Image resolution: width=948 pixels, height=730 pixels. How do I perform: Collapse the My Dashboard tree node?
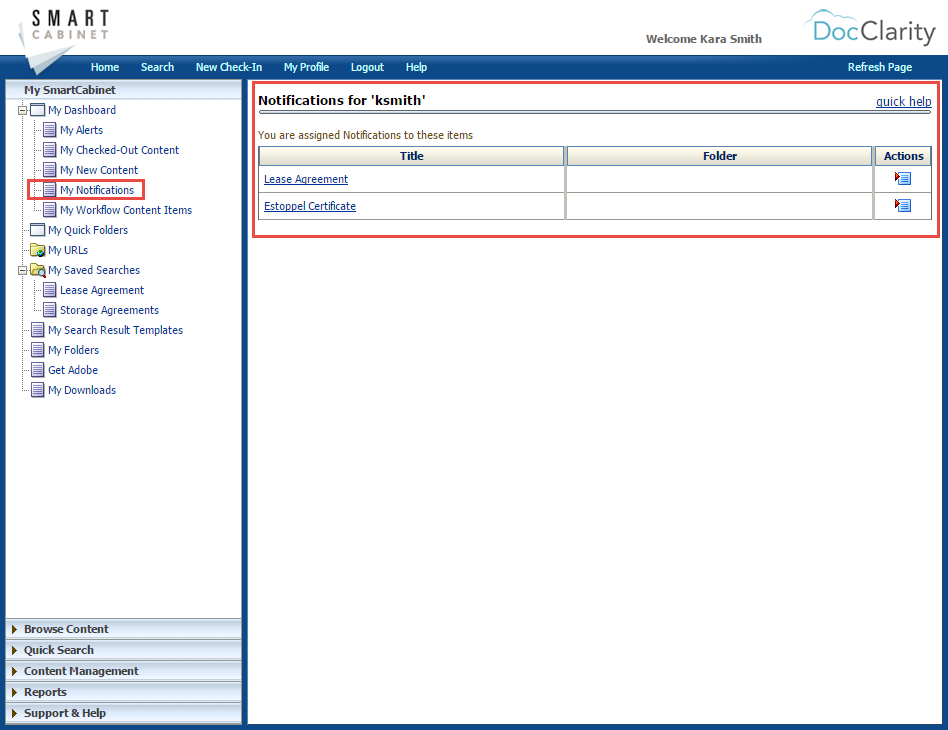(22, 110)
